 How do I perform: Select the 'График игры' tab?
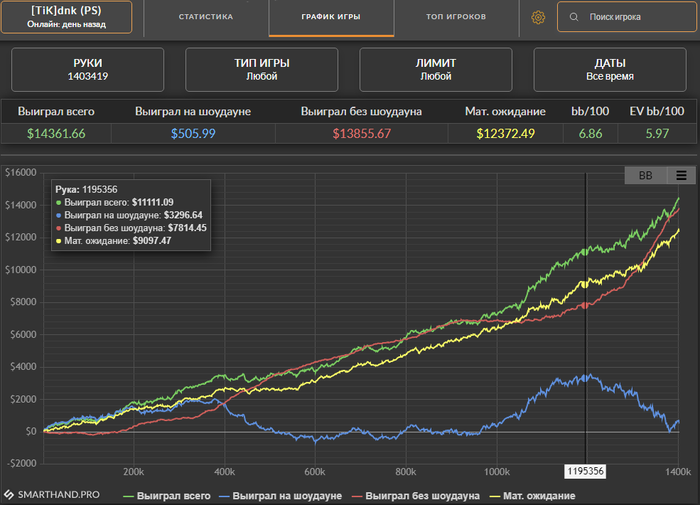coord(331,17)
